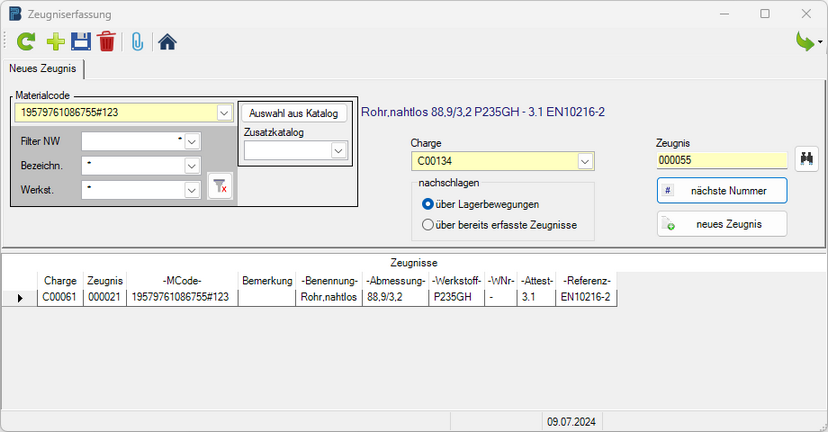Clear filters with the funnel icon
This screenshot has height=432, width=828.
click(221, 186)
